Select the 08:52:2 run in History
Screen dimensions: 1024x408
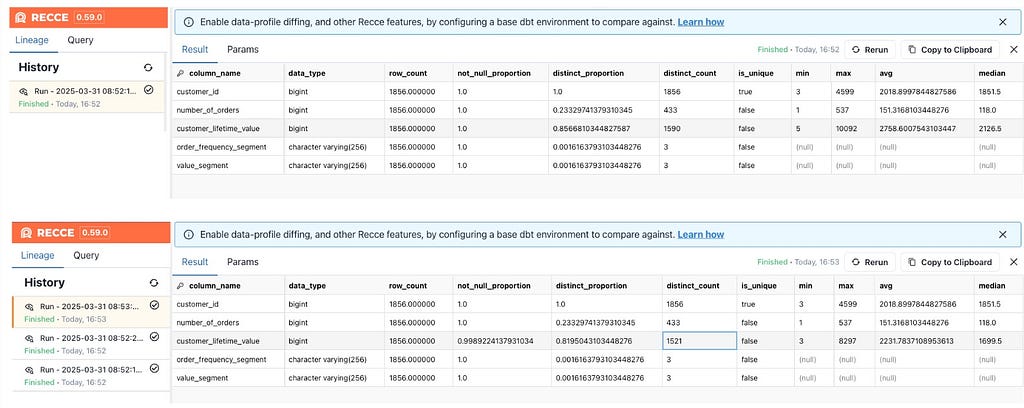point(91,344)
